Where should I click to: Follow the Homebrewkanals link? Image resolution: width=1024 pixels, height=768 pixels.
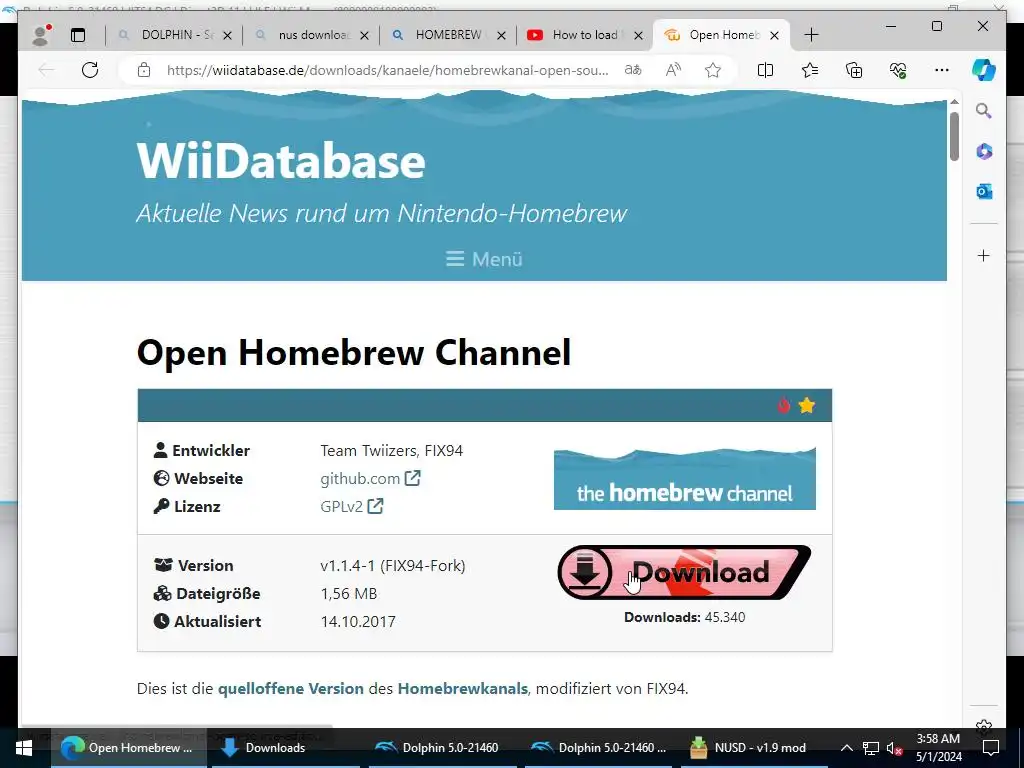point(462,688)
